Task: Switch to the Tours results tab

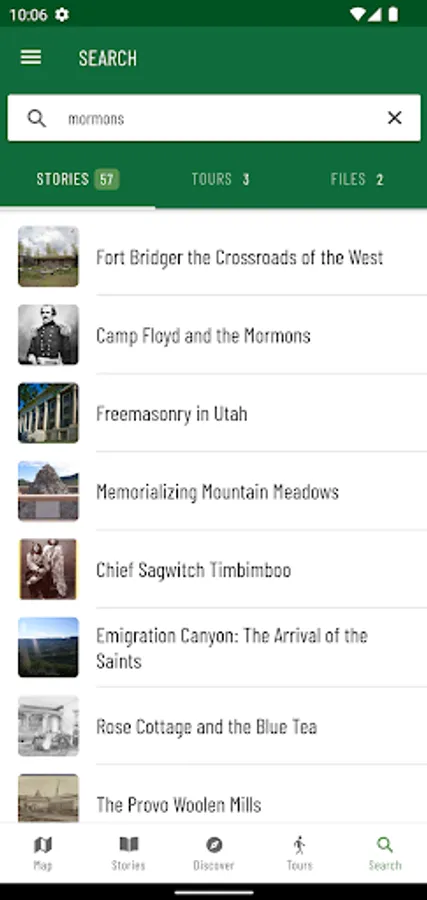Action: (x=220, y=179)
